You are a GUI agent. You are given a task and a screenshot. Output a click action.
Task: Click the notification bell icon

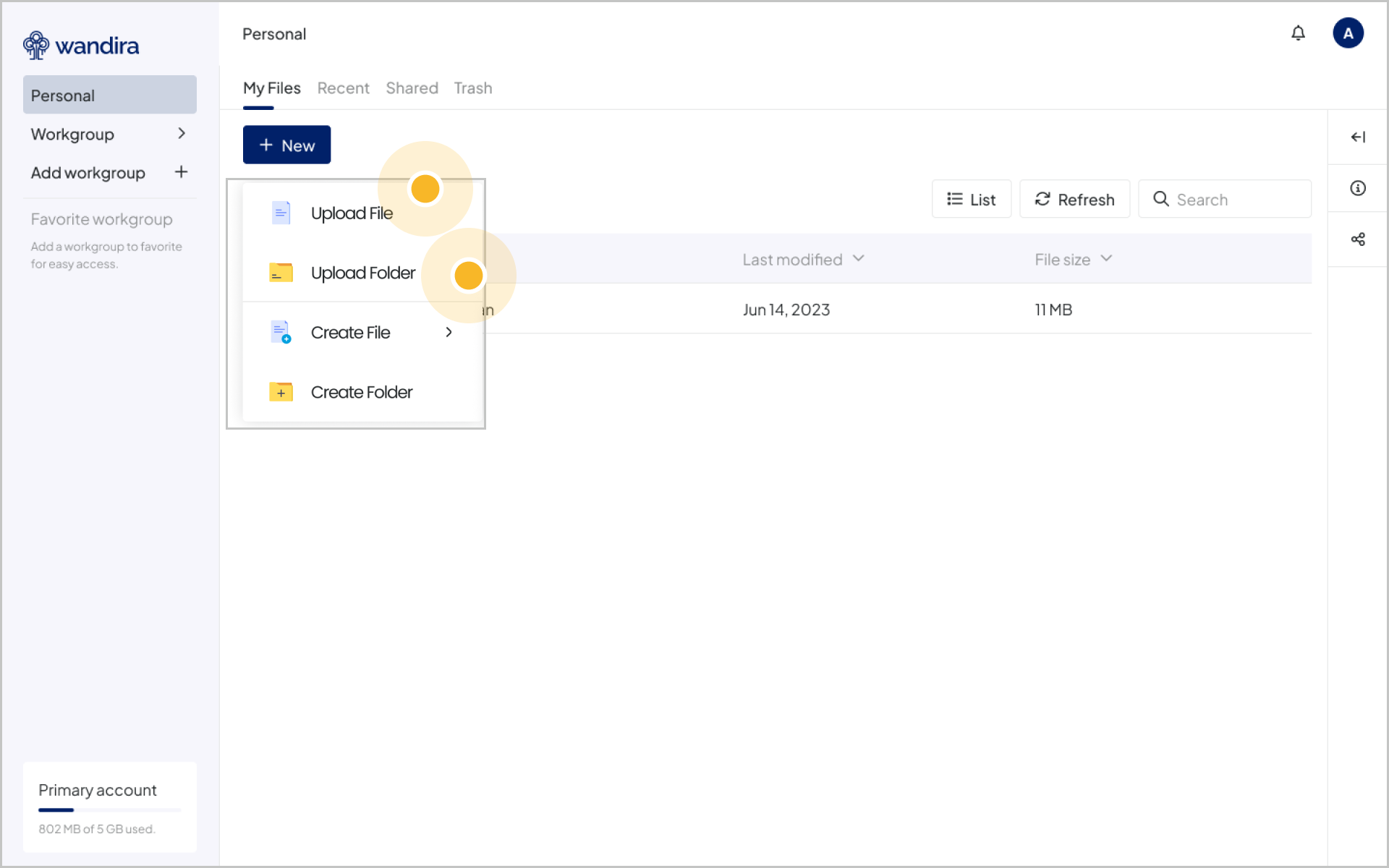(1298, 33)
